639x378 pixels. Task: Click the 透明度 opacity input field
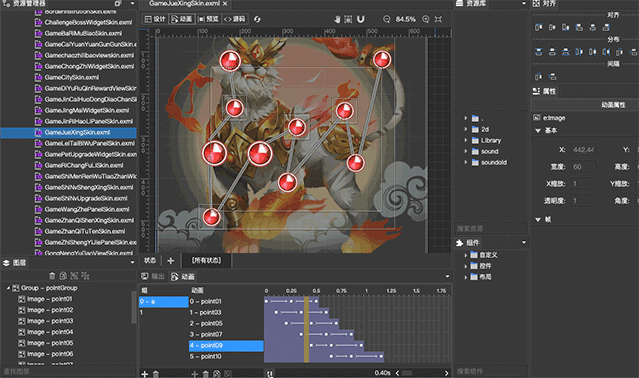pyautogui.click(x=583, y=201)
